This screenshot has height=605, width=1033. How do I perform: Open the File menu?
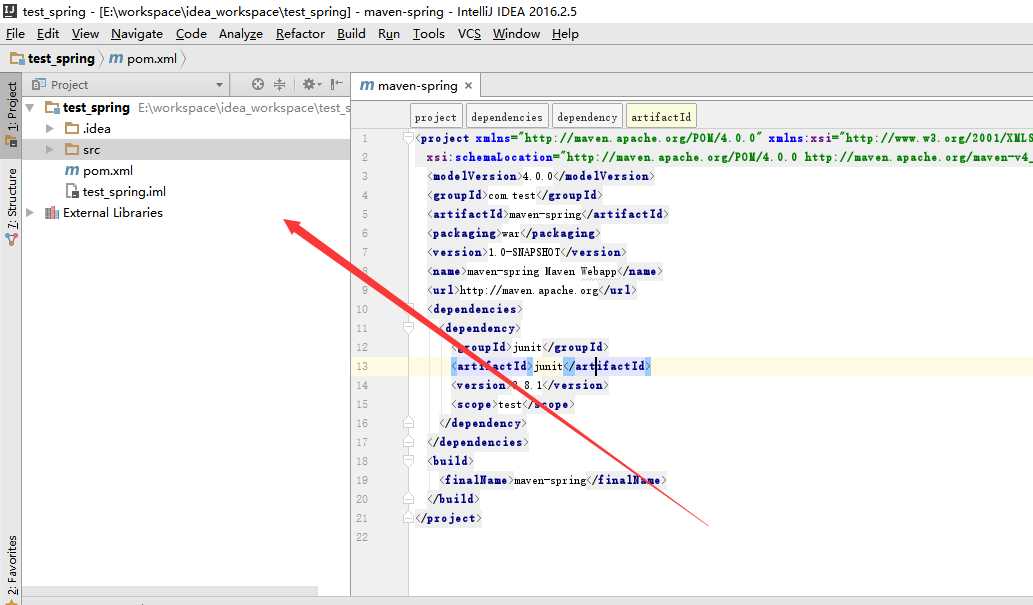tap(15, 34)
